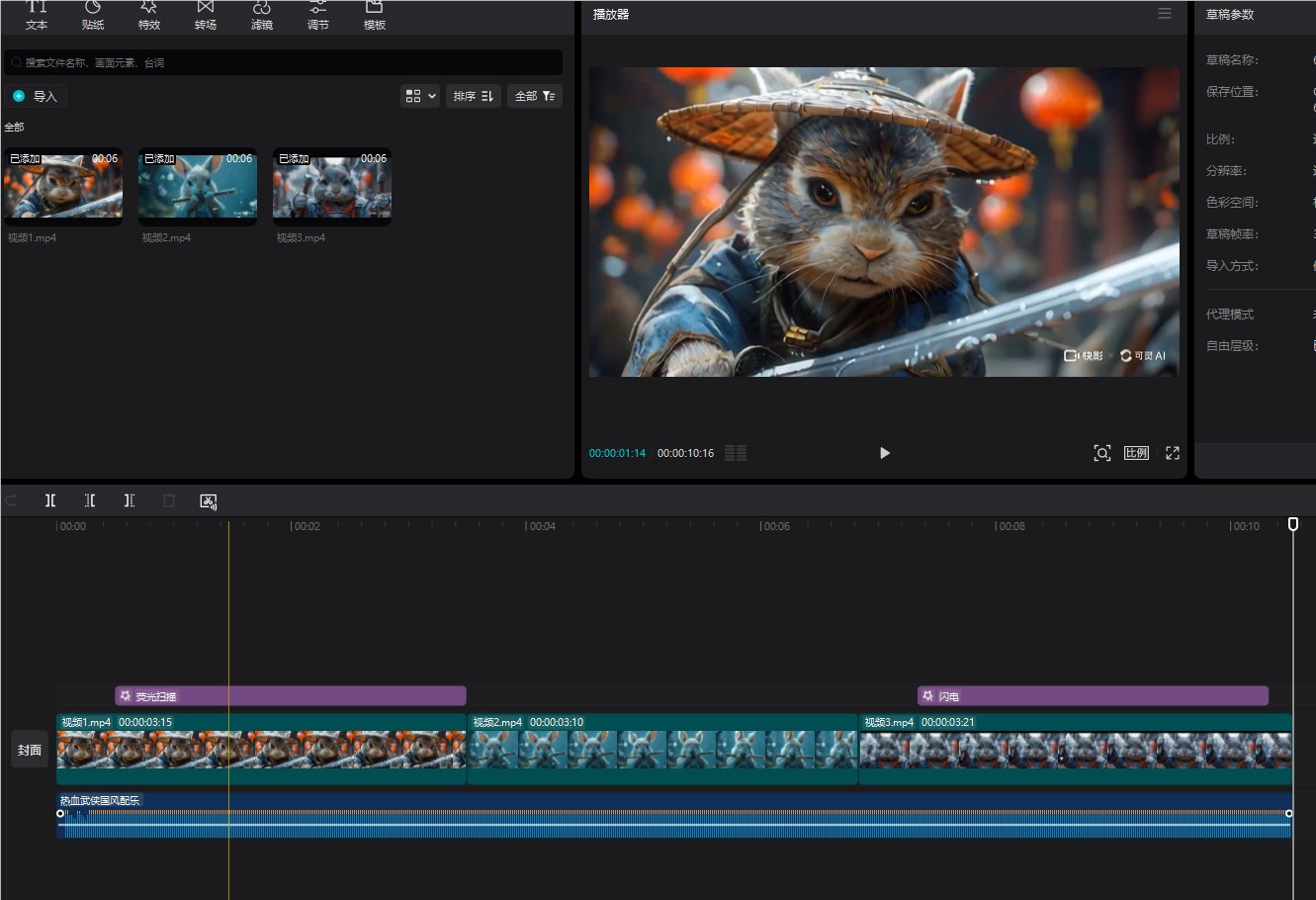Select the 视频2.mp4 media thumbnail
This screenshot has height=900, width=1316.
(198, 185)
